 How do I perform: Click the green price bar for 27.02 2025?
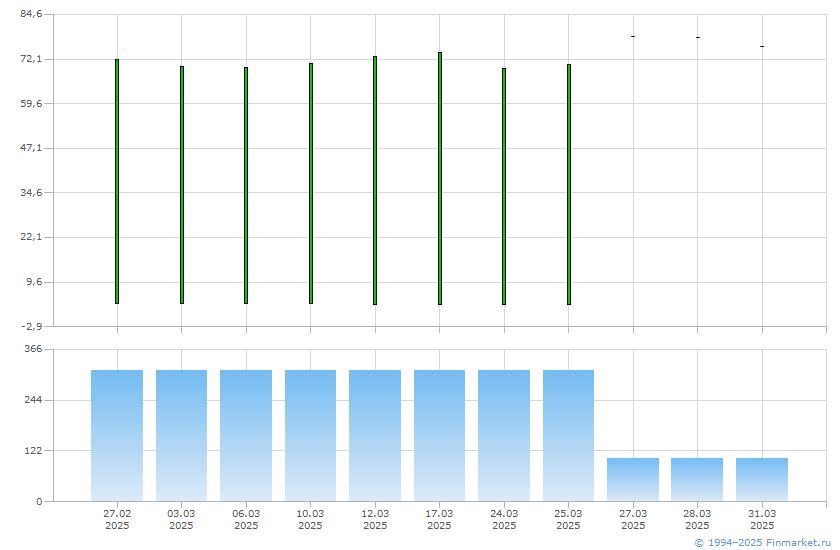click(117, 182)
